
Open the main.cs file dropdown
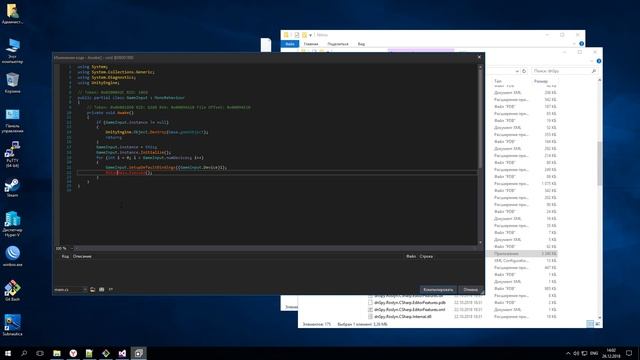tap(71, 289)
